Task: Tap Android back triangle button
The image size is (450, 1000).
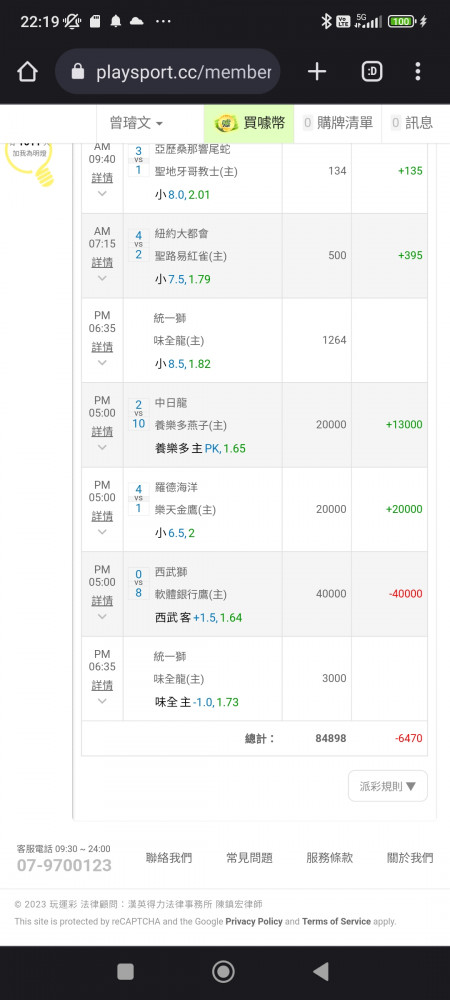Action: pos(321,971)
